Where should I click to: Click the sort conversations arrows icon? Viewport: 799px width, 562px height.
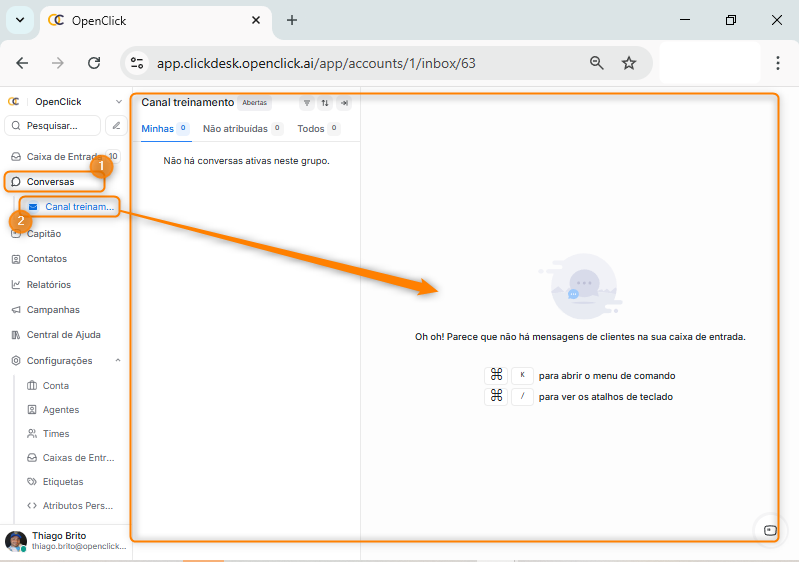[x=325, y=103]
